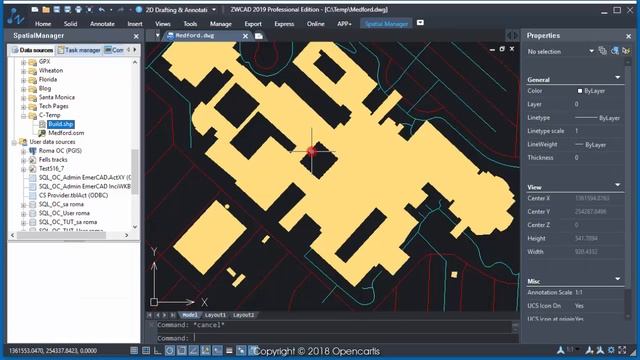Close the SpatialManager panel
Screen dimensions: 640x360
point(136,36)
